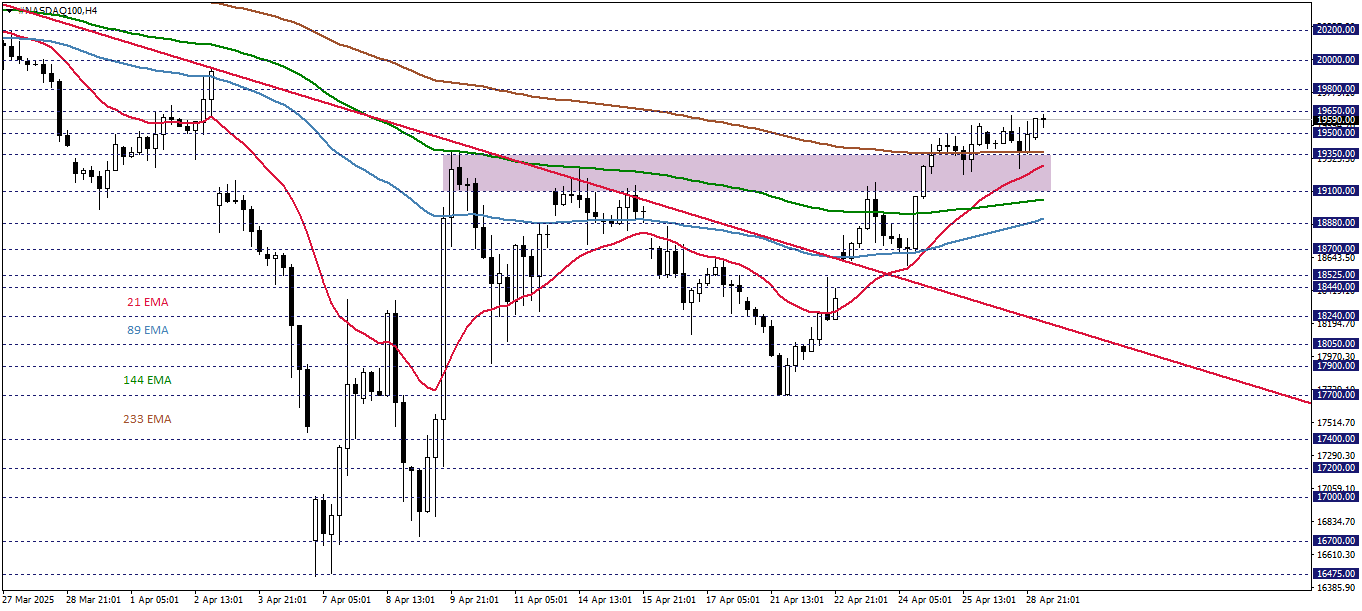Image resolution: width=1362 pixels, height=611 pixels.
Task: Click the 19100.00 price level label
Action: [x=1337, y=191]
